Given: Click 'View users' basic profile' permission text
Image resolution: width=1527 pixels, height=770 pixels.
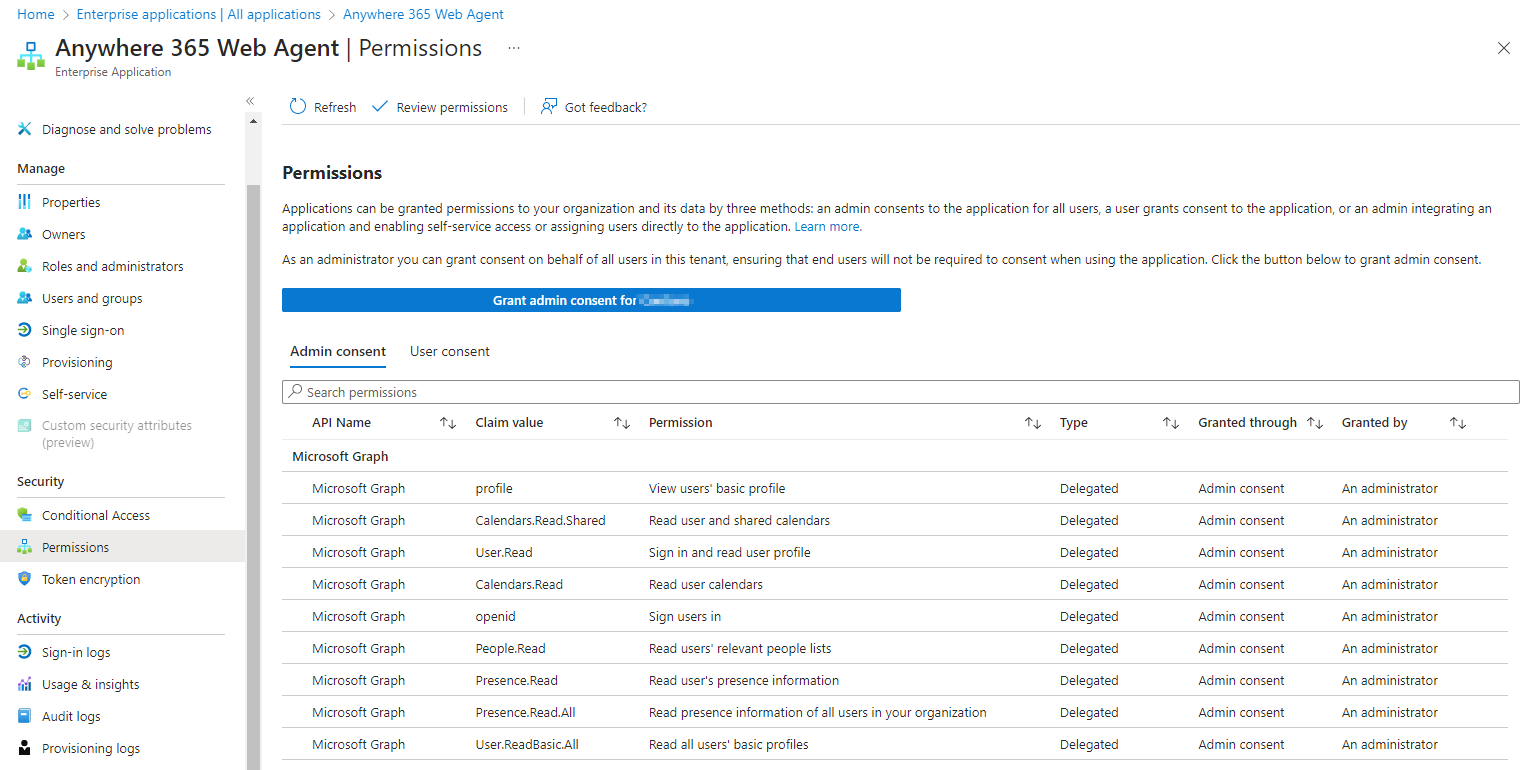Looking at the screenshot, I should coord(717,488).
